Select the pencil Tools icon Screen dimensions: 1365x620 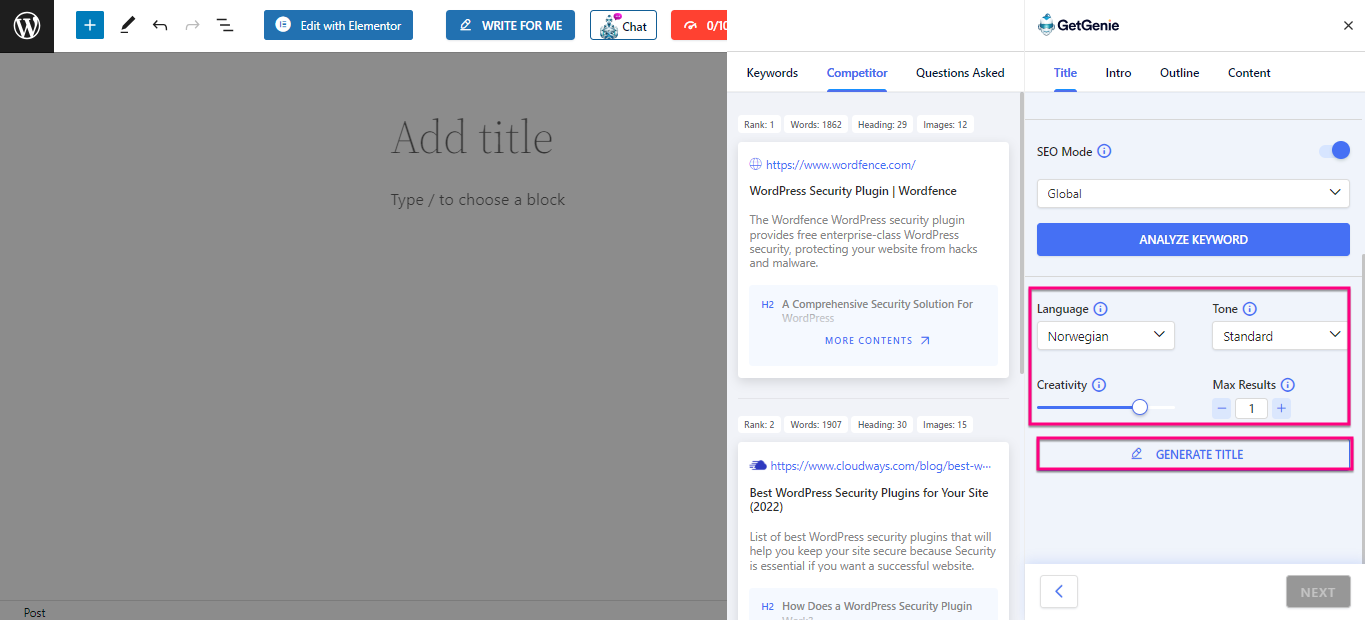pos(127,25)
